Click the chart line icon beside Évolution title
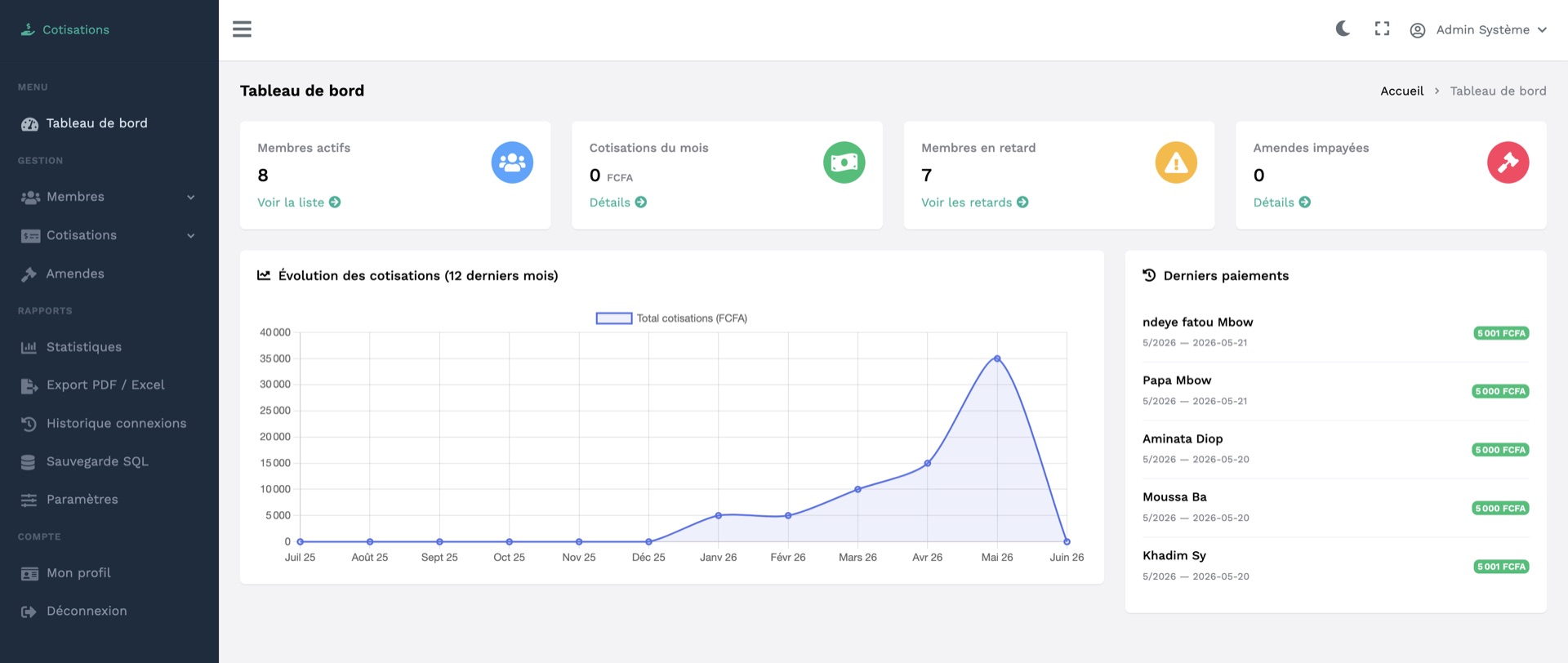 [x=264, y=276]
